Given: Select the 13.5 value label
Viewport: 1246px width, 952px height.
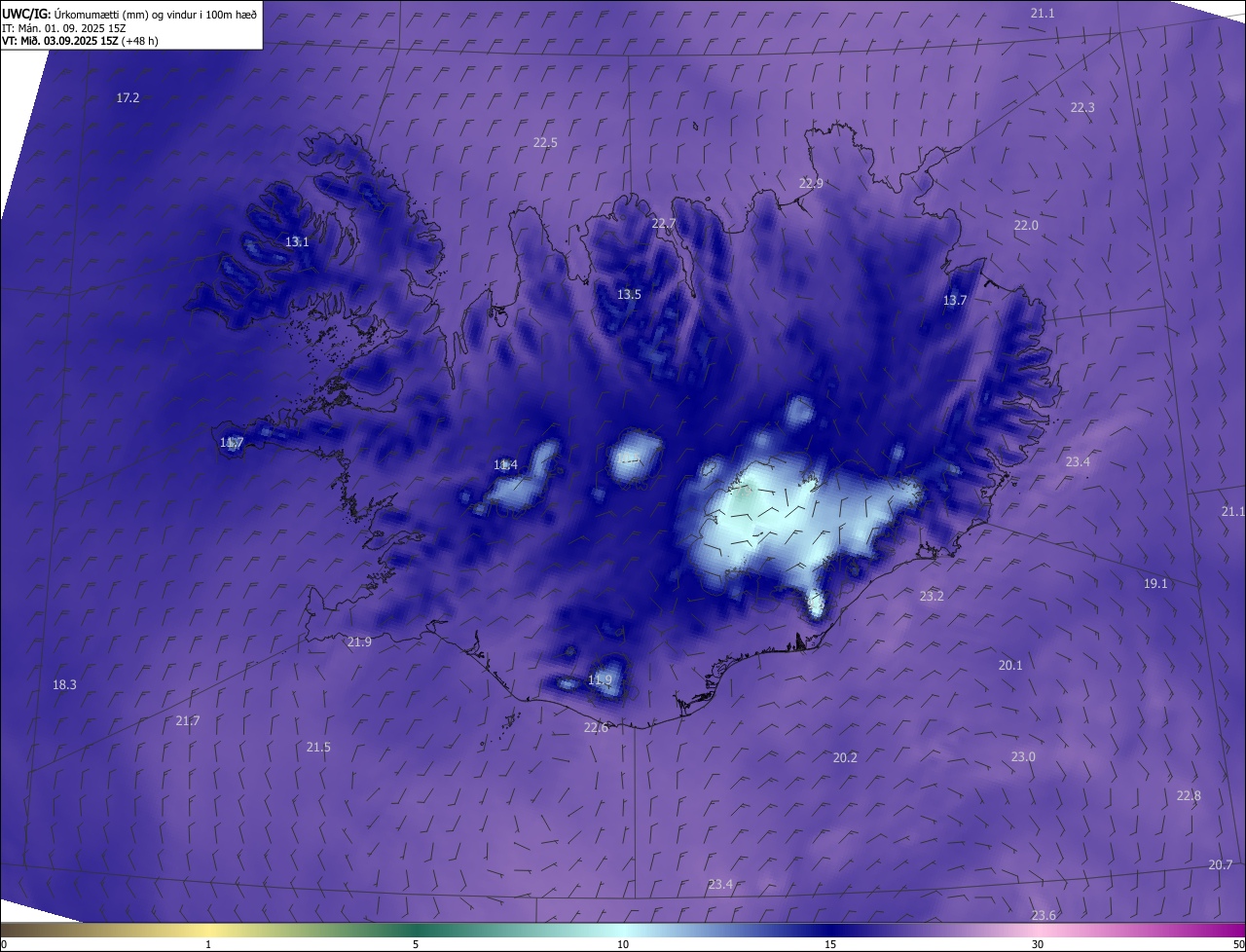Looking at the screenshot, I should (x=629, y=294).
